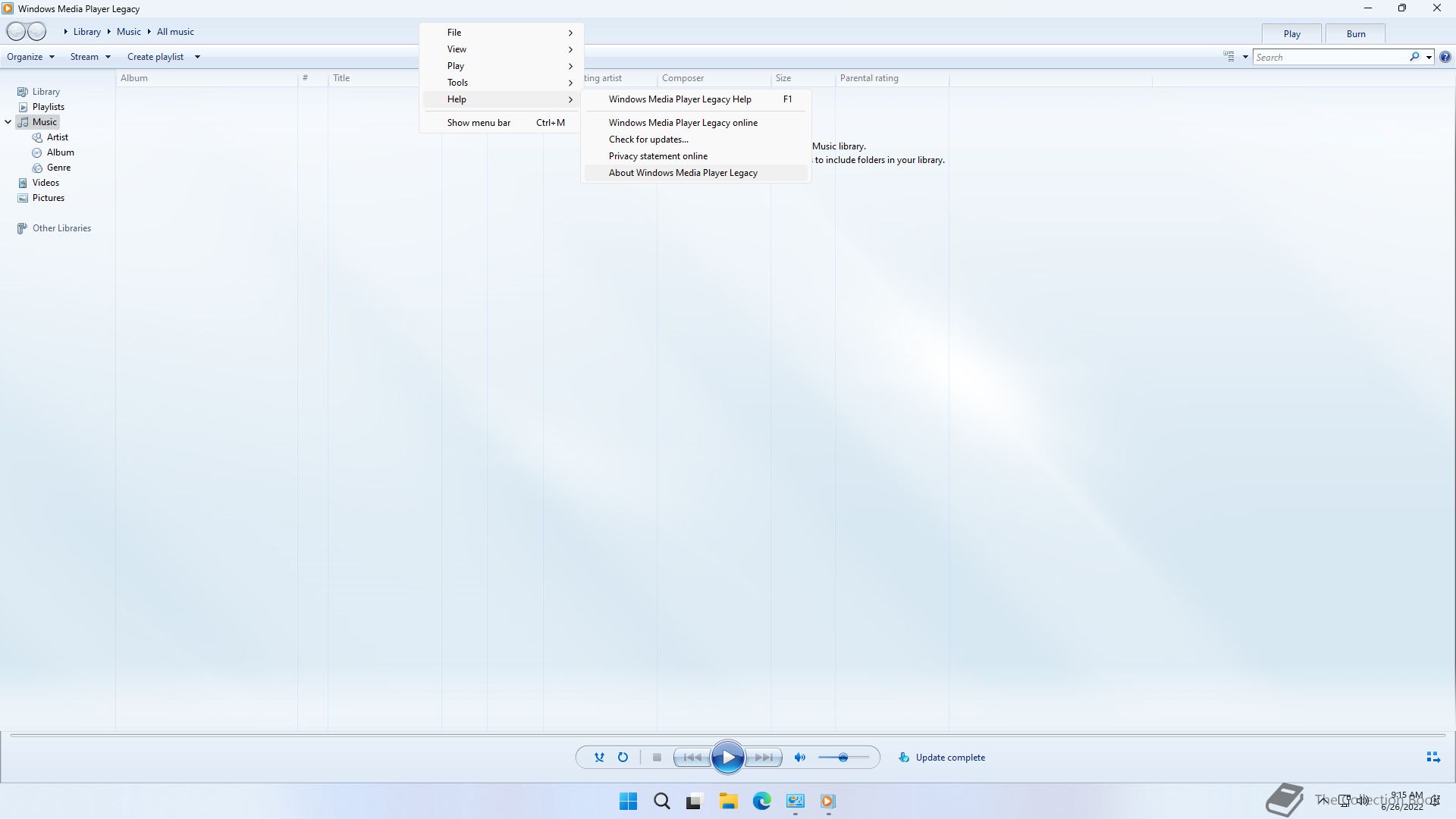Click the Help menu entry
Screen dimensions: 1456x819
point(501,99)
